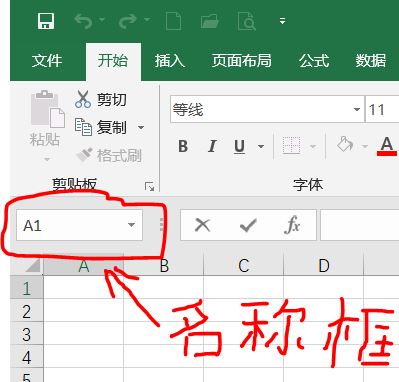Open the Redo history dropdown arrow

coord(146,20)
